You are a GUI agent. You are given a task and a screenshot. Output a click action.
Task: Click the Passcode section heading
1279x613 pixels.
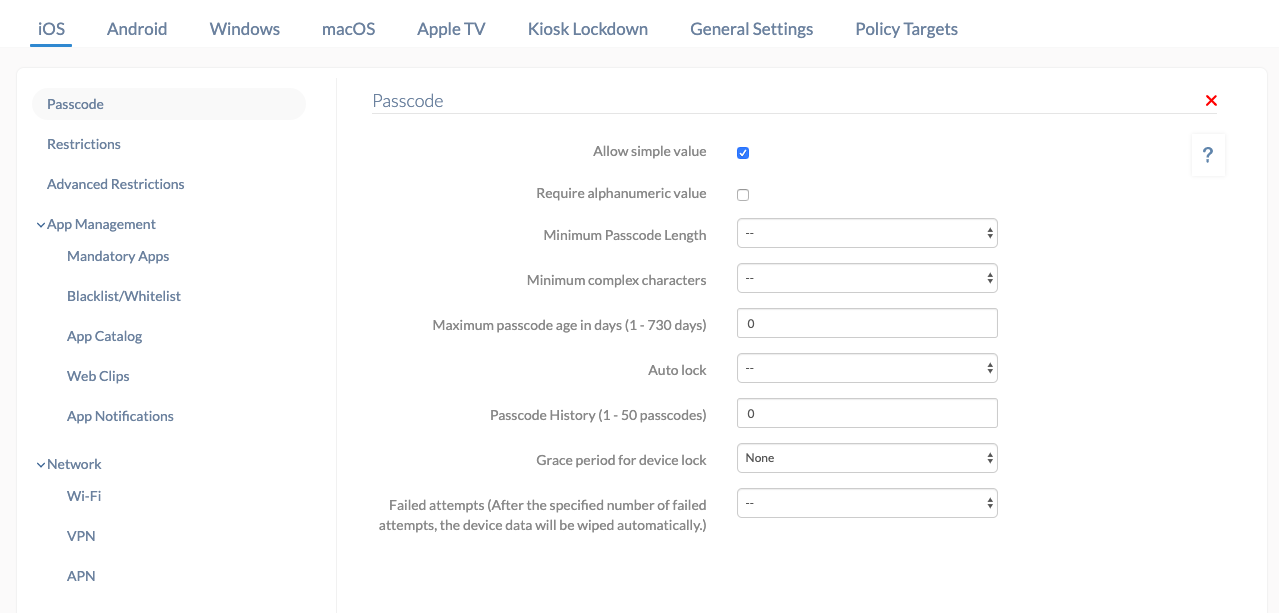click(408, 101)
